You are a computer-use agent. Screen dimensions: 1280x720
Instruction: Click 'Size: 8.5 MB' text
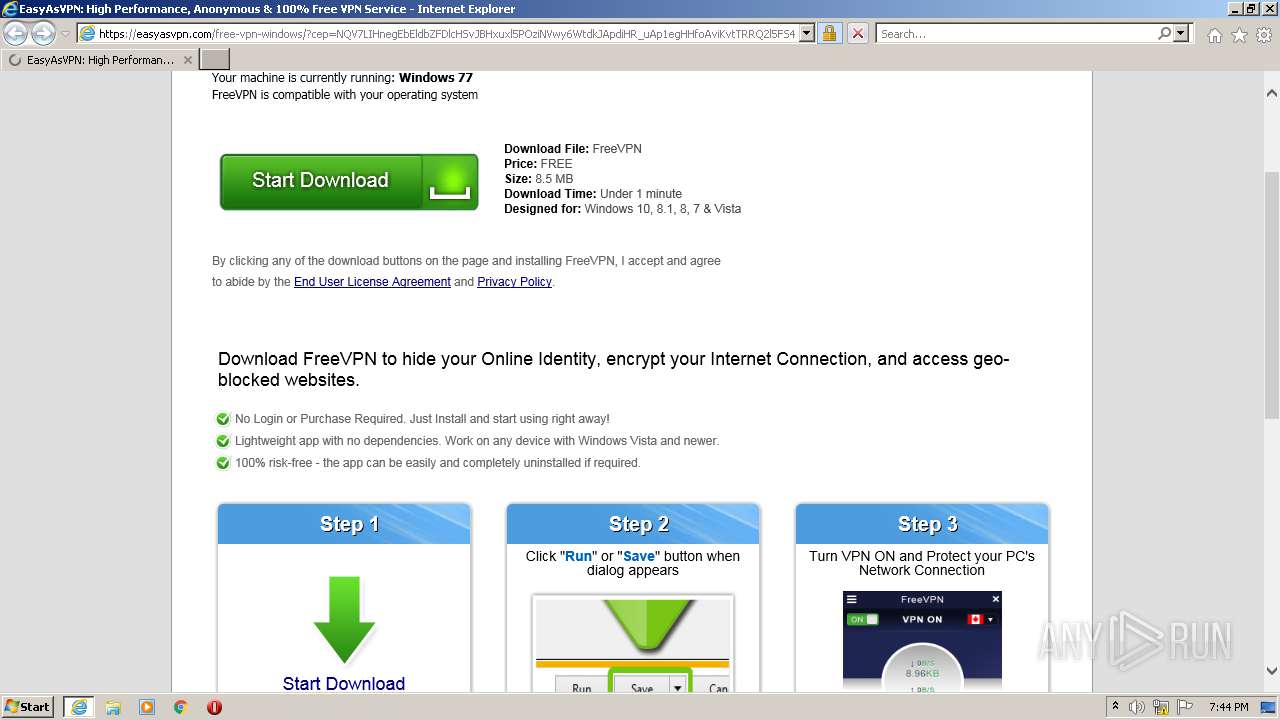(539, 179)
